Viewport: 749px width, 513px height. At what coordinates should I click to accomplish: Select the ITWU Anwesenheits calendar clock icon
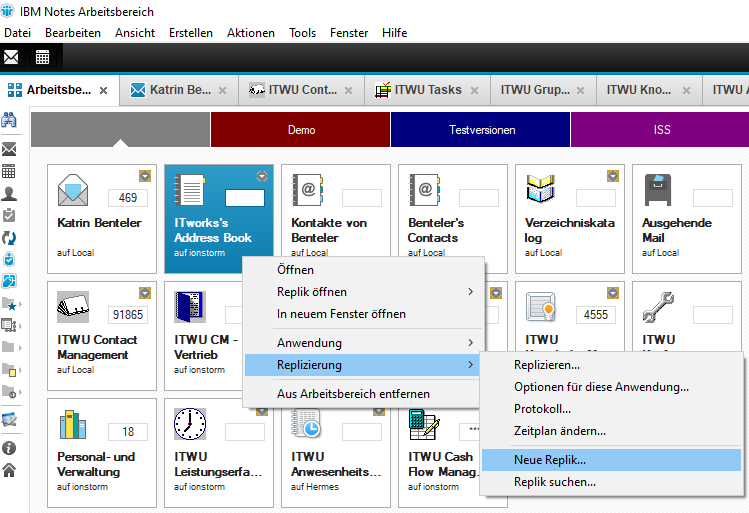306,424
